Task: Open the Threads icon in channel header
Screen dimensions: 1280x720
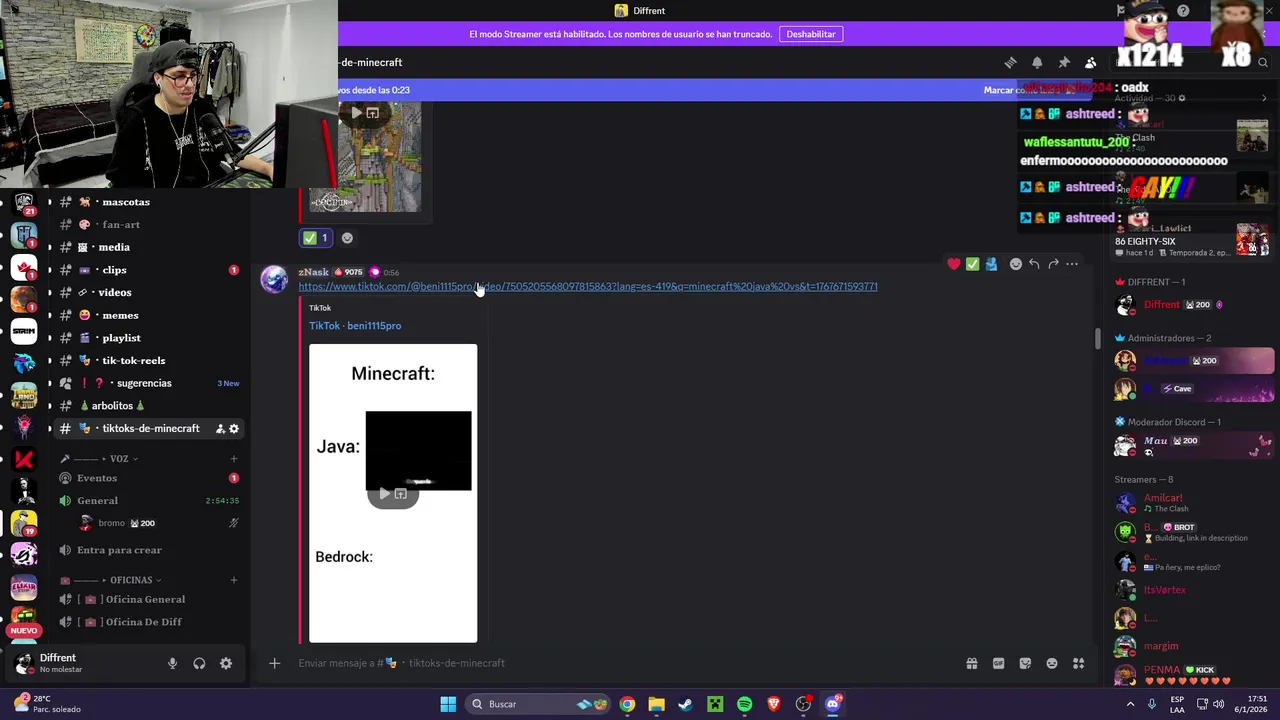Action: 1010,63
